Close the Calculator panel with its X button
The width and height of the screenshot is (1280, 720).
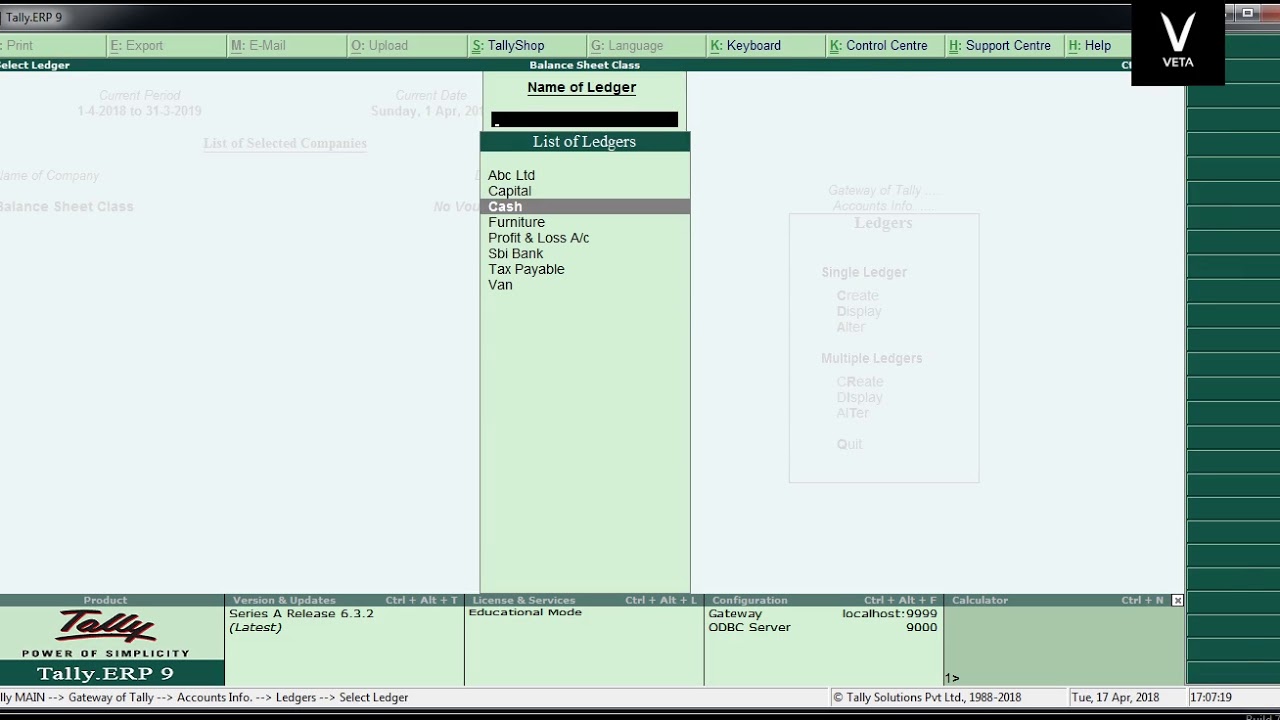[1177, 600]
